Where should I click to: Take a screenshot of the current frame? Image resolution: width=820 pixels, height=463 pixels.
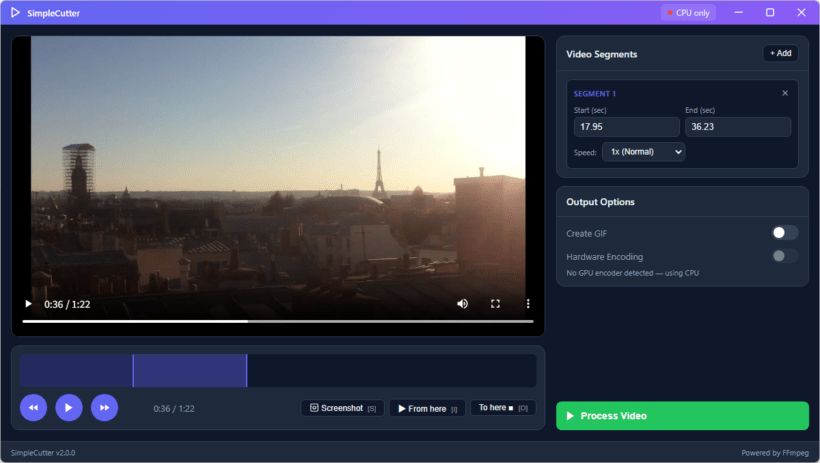pos(342,408)
